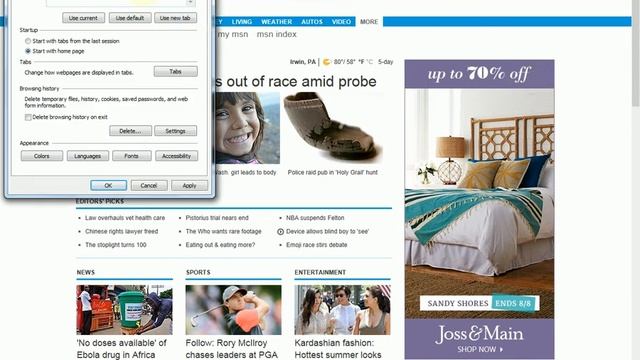This screenshot has width=640, height=360.
Task: Click the video play icon beside Device allows blind boy
Action: (280, 231)
